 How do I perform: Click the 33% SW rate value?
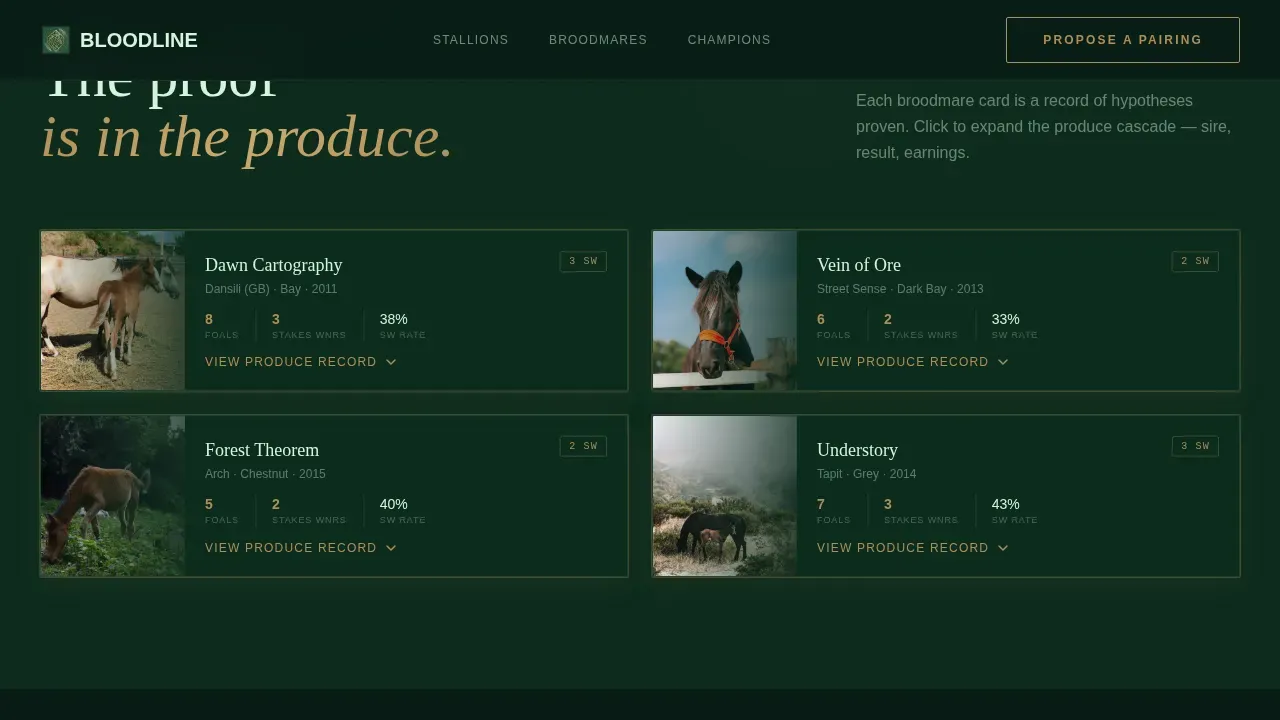click(x=1006, y=319)
